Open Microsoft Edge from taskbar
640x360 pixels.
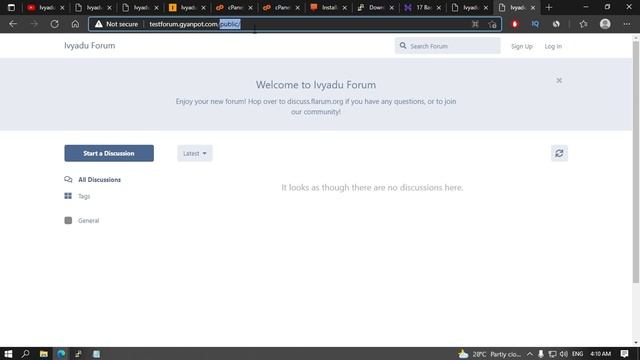coord(61,354)
